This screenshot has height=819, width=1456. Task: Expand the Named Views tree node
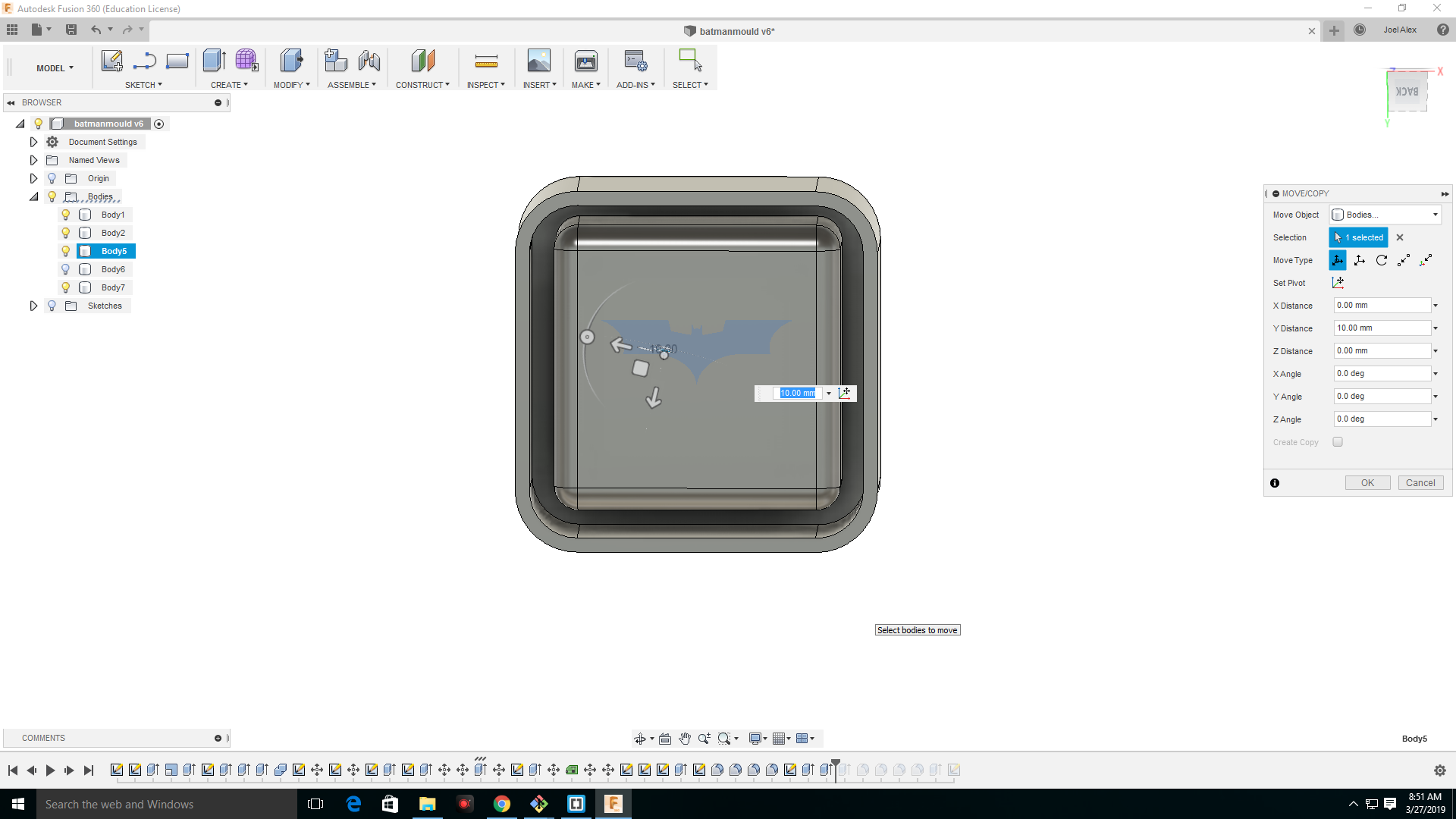point(33,160)
